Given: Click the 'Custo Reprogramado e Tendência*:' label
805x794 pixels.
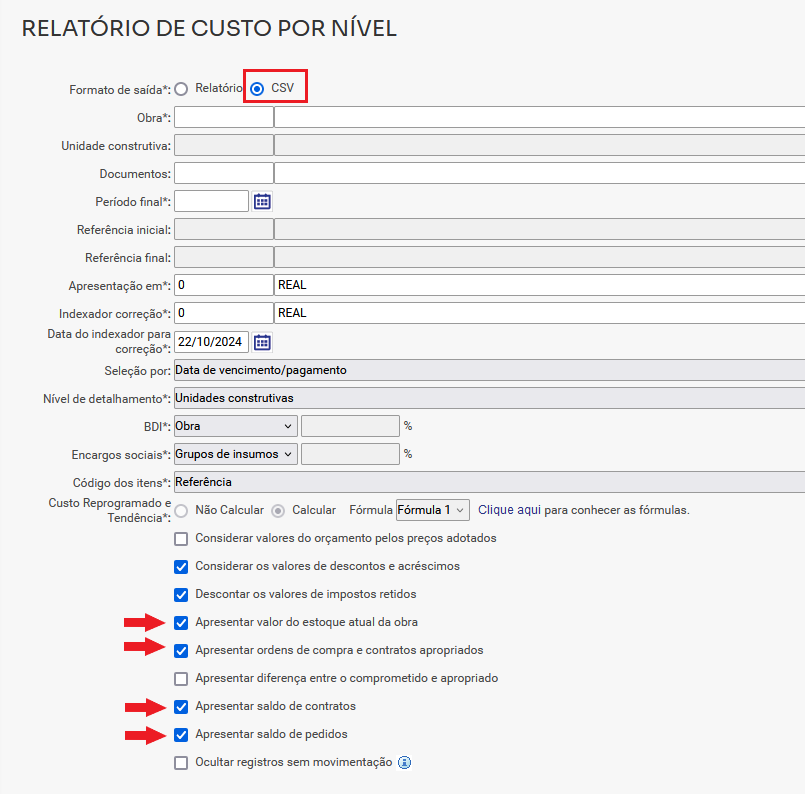Looking at the screenshot, I should pos(109,510).
